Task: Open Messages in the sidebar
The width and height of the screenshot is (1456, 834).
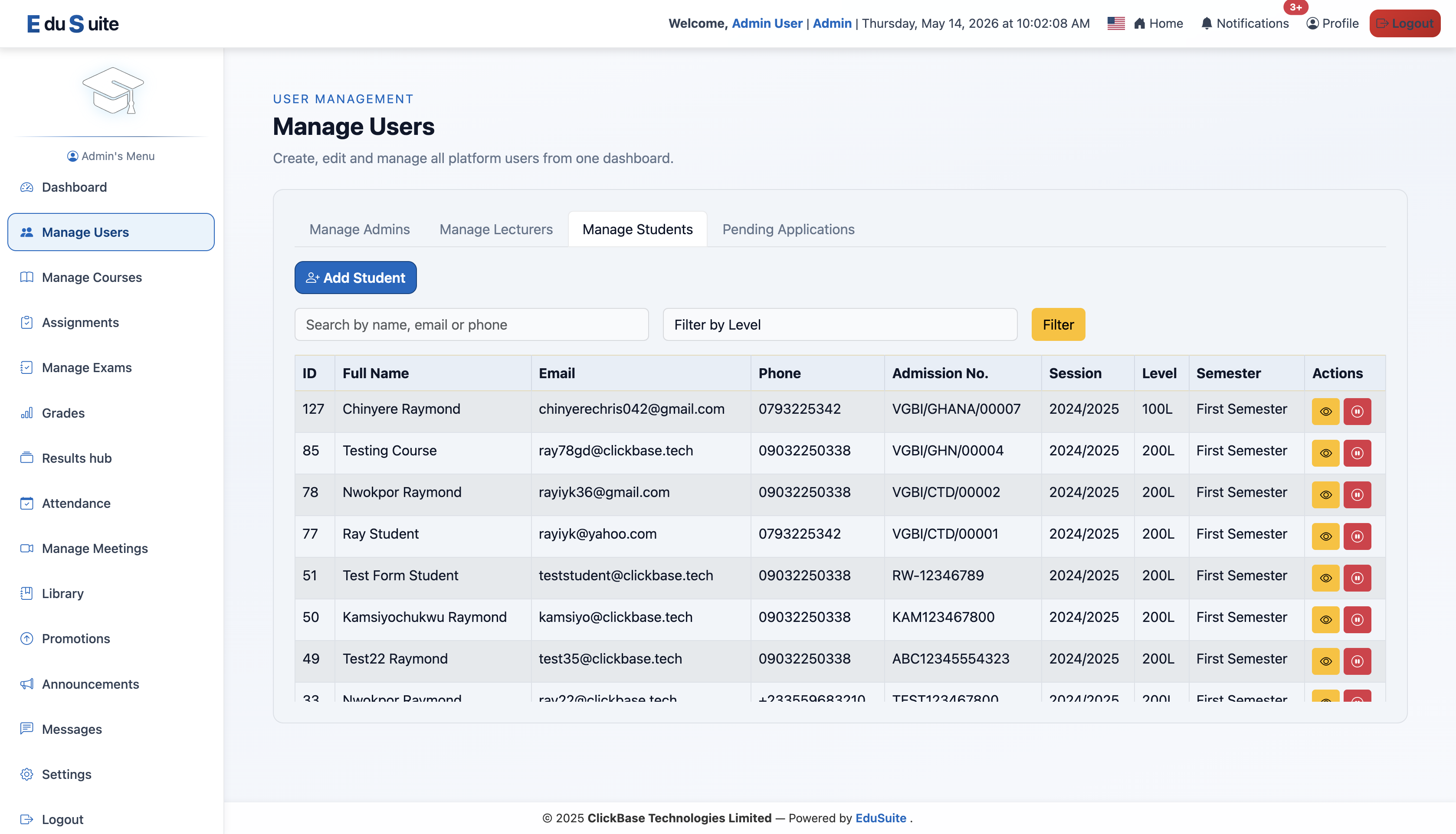Action: tap(111, 729)
